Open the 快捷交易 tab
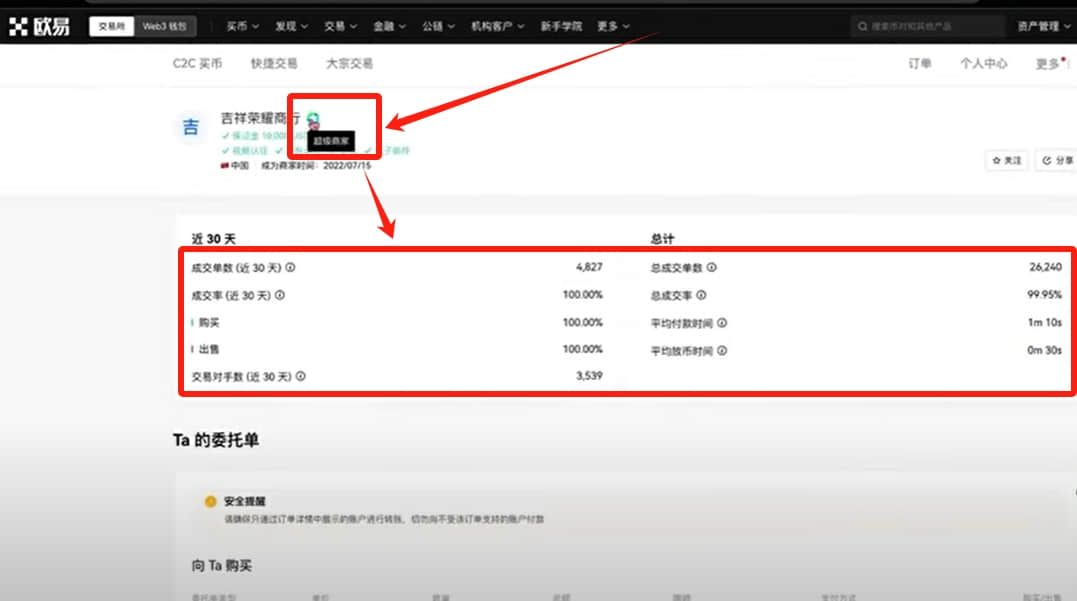The height and width of the screenshot is (601, 1077). coord(274,63)
